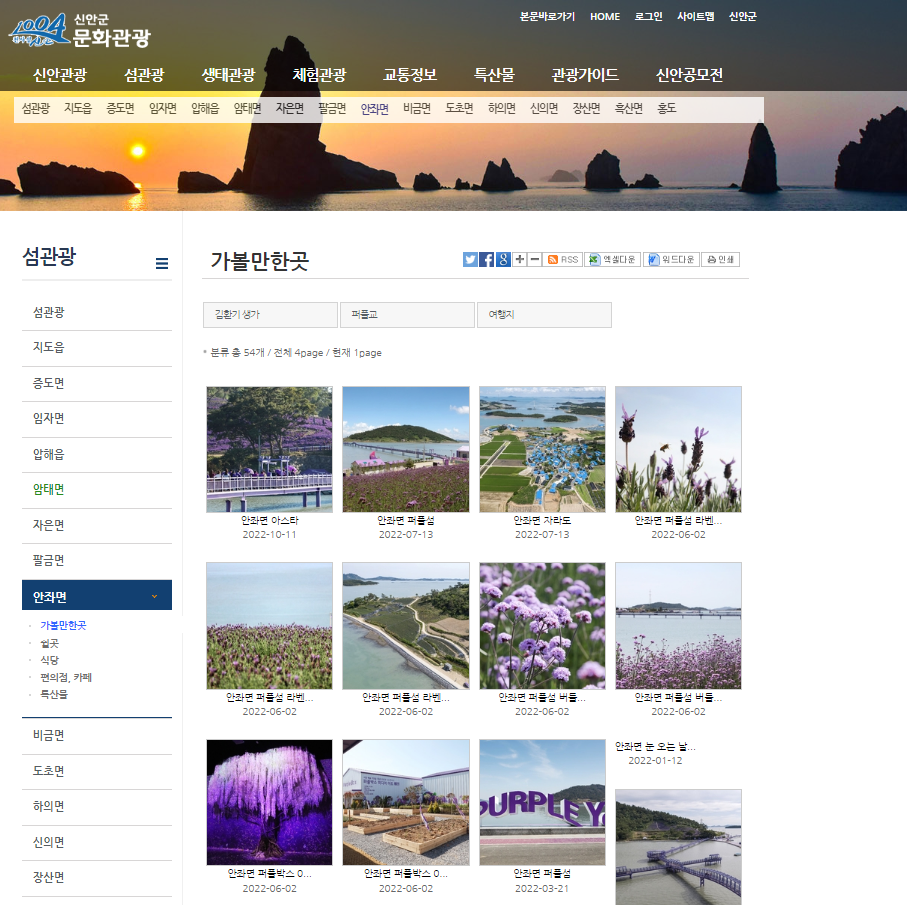Open 식당 under the 안좌면 submenu
The height and width of the screenshot is (905, 907).
tap(49, 660)
